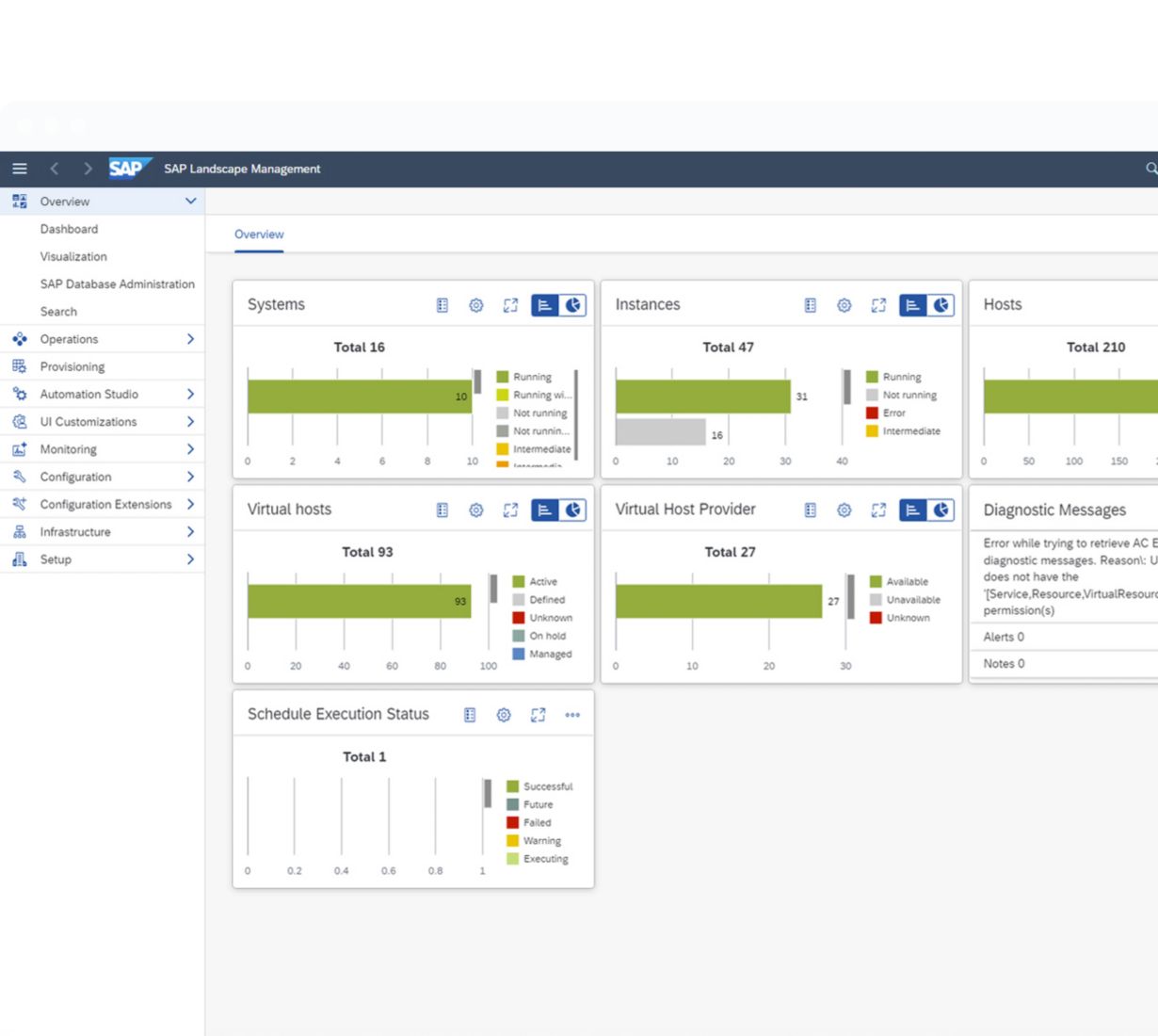This screenshot has width=1158, height=1036.
Task: Open the Provisioning page
Action: (x=72, y=366)
